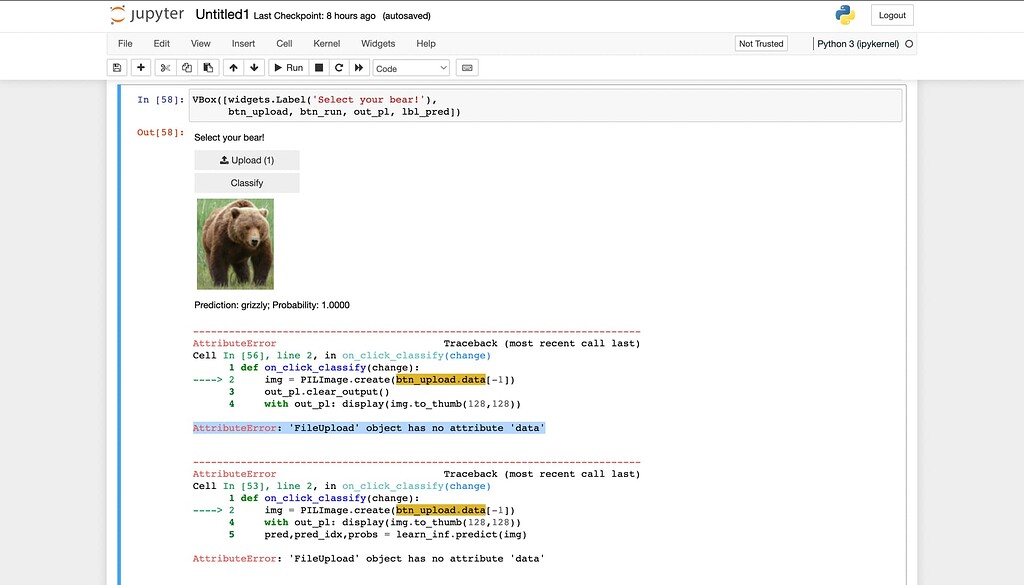
Task: Click the bear image thumbnail
Action: (235, 243)
